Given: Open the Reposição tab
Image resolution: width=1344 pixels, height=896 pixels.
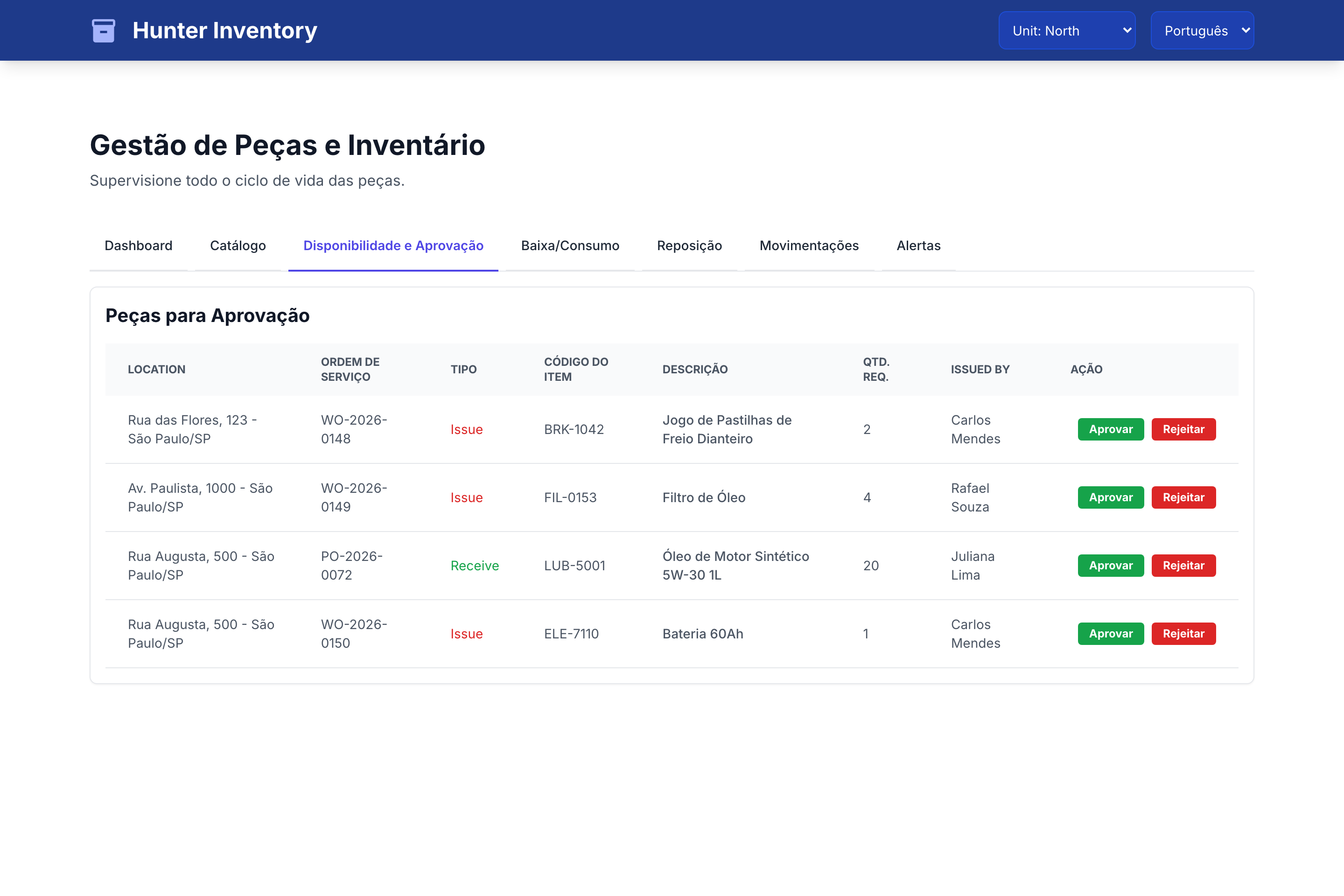Looking at the screenshot, I should click(x=689, y=246).
